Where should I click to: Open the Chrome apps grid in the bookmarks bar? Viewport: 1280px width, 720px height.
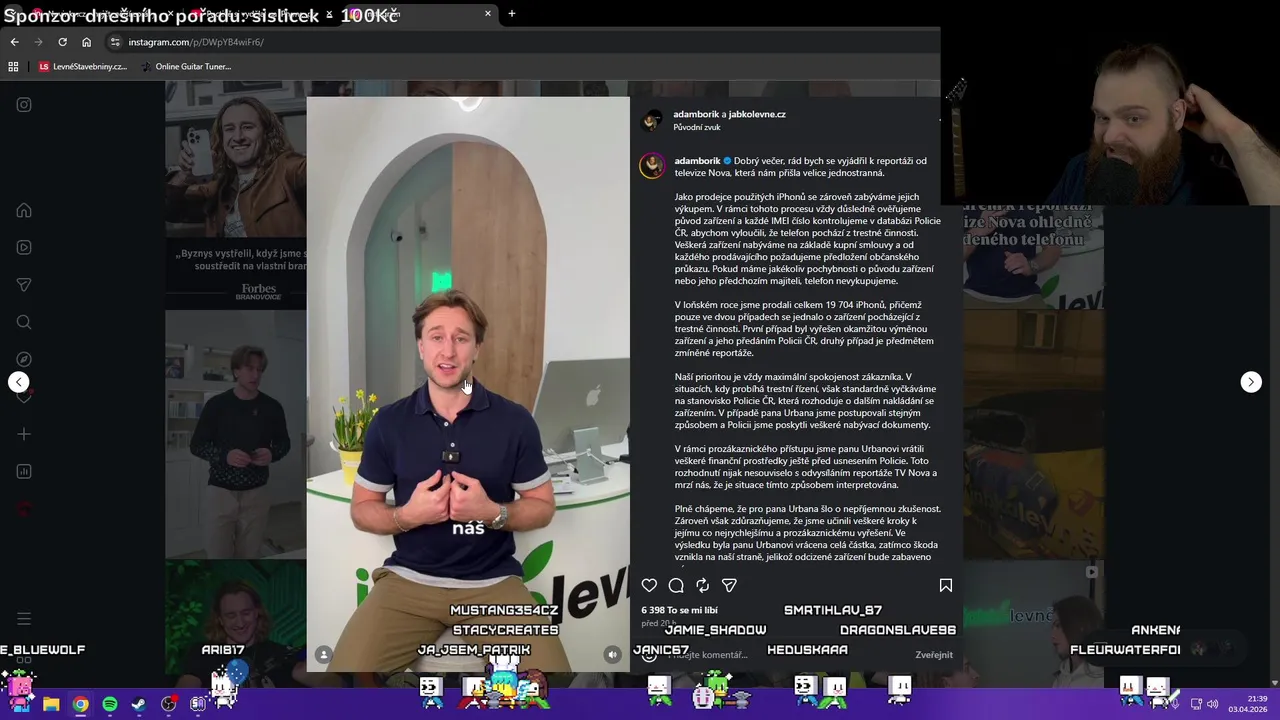(13, 67)
